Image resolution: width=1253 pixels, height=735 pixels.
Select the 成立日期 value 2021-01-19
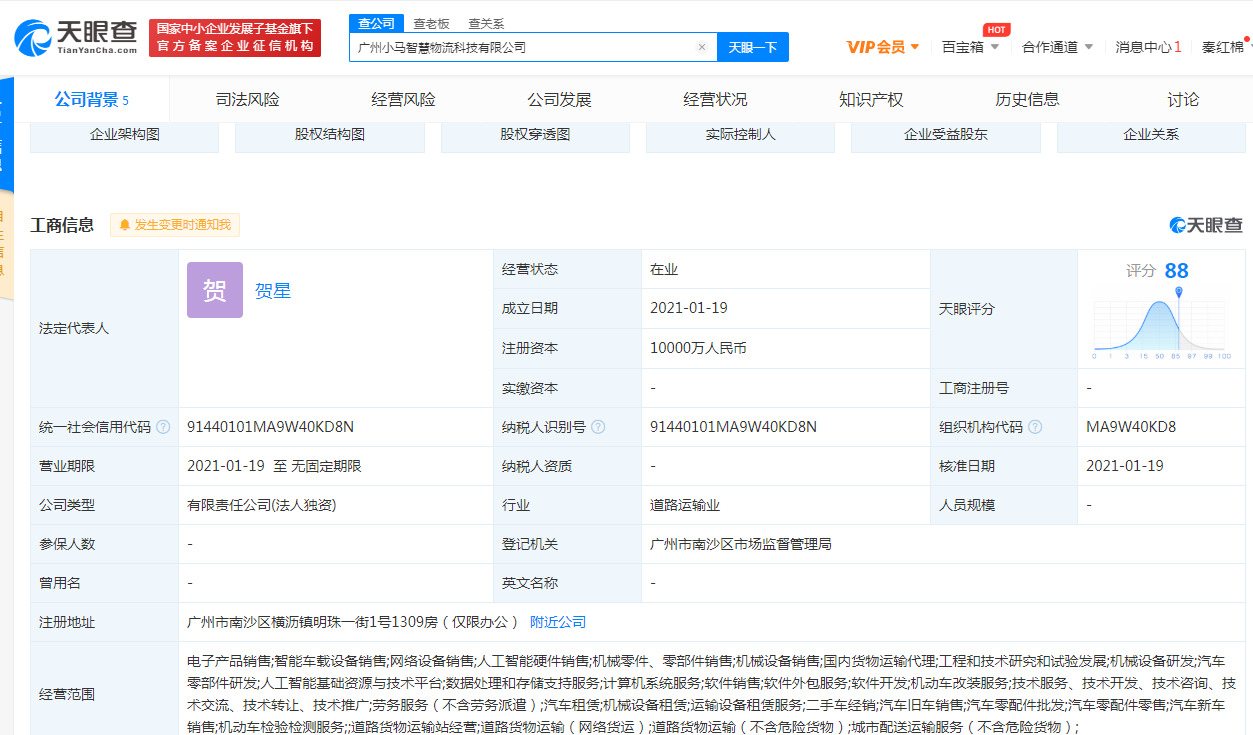point(689,308)
